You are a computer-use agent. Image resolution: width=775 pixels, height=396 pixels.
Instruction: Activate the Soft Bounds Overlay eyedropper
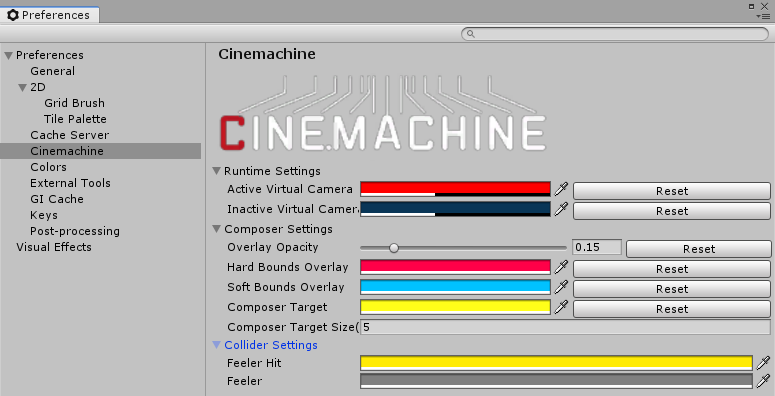pyautogui.click(x=561, y=287)
